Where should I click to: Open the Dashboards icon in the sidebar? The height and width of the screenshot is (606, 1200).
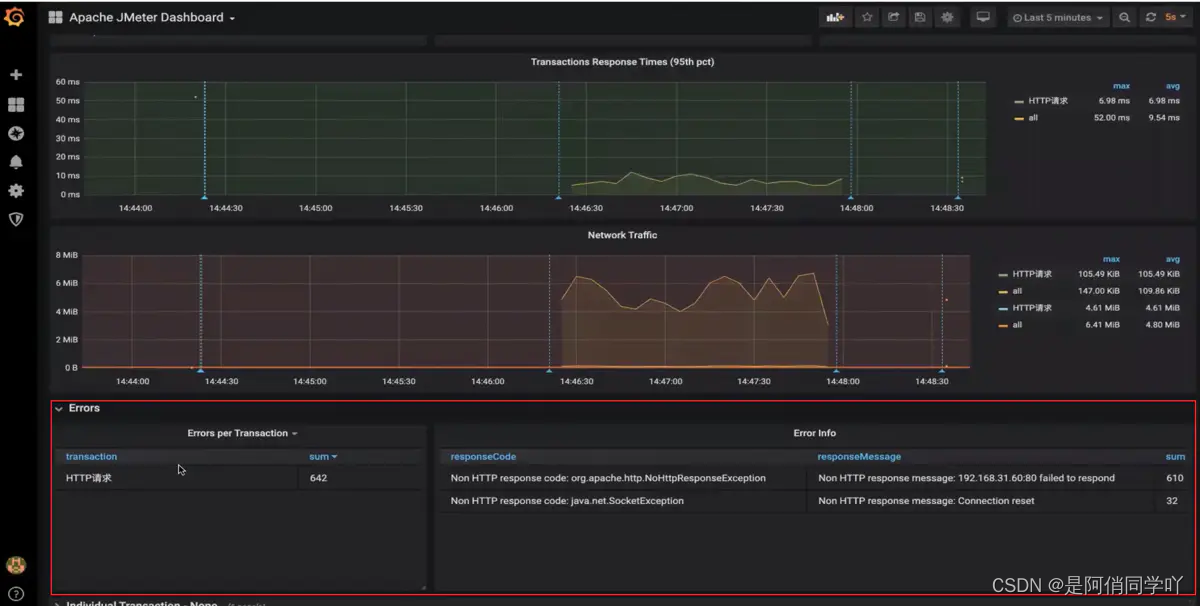click(x=16, y=104)
